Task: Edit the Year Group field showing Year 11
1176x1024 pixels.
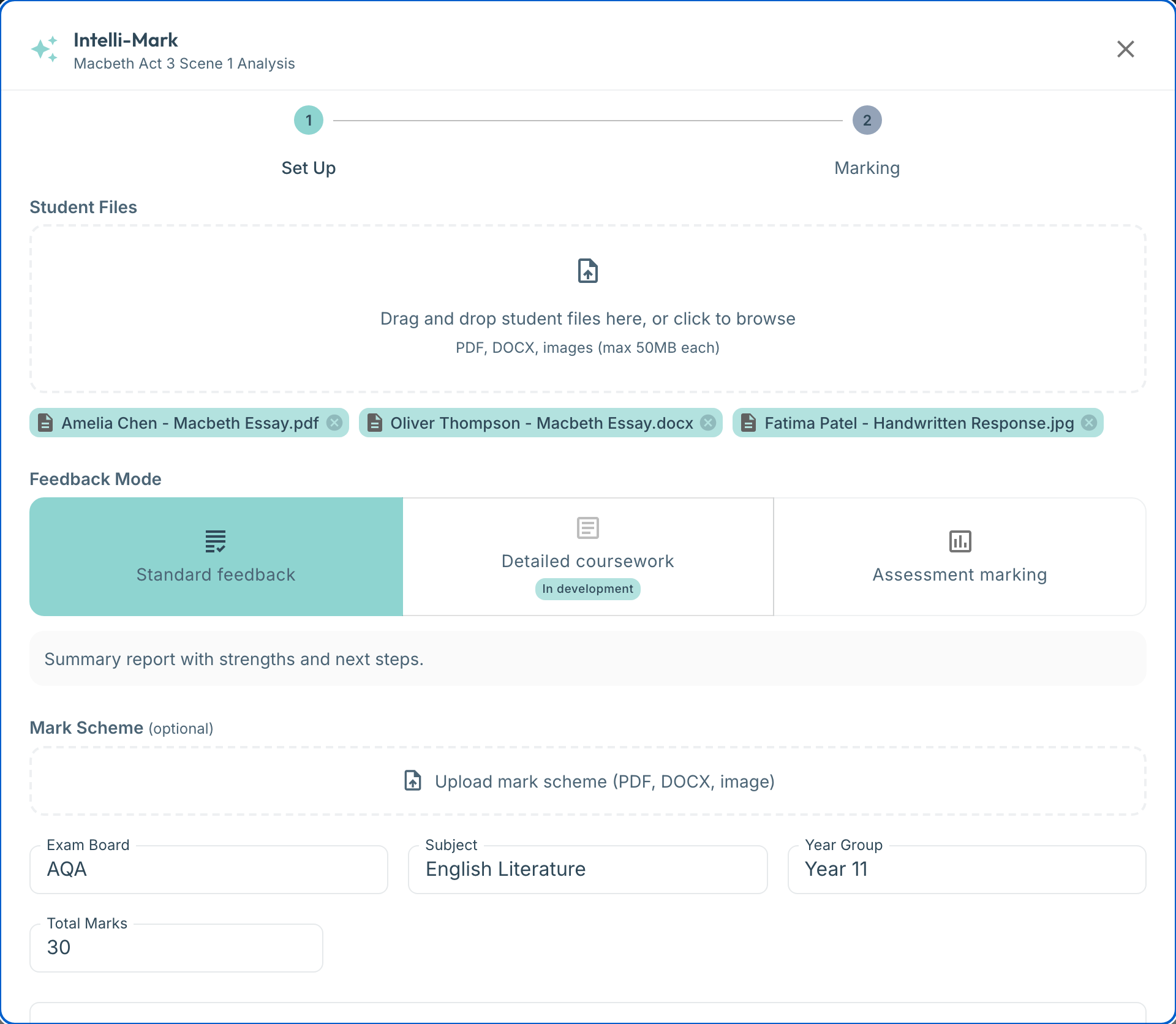Action: 967,870
